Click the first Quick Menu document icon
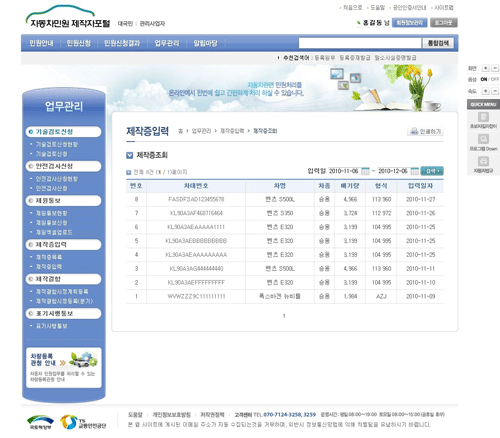 (x=483, y=117)
